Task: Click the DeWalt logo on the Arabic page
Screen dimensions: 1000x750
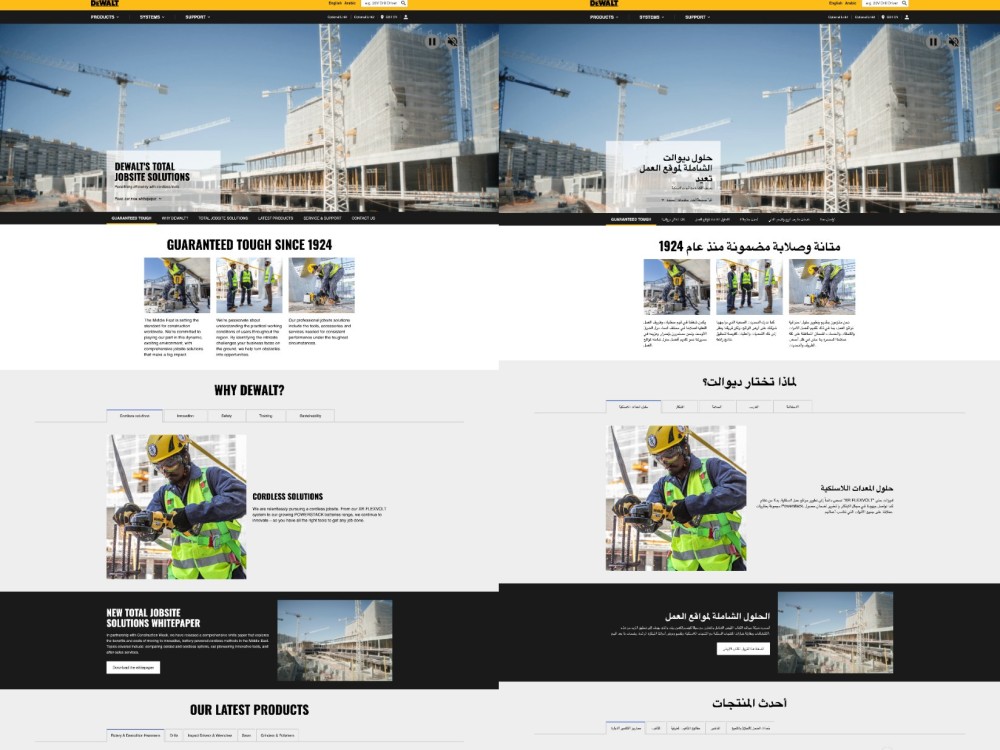Action: [604, 3]
